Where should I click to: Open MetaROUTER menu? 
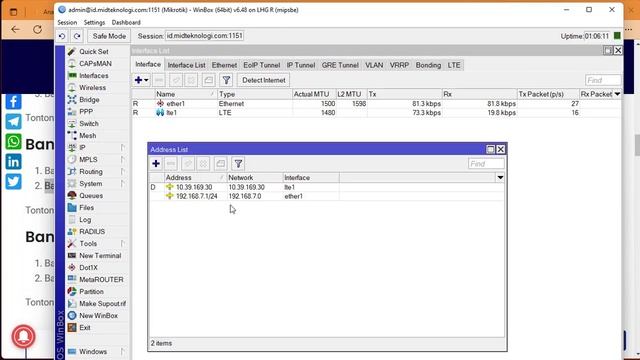coord(101,280)
